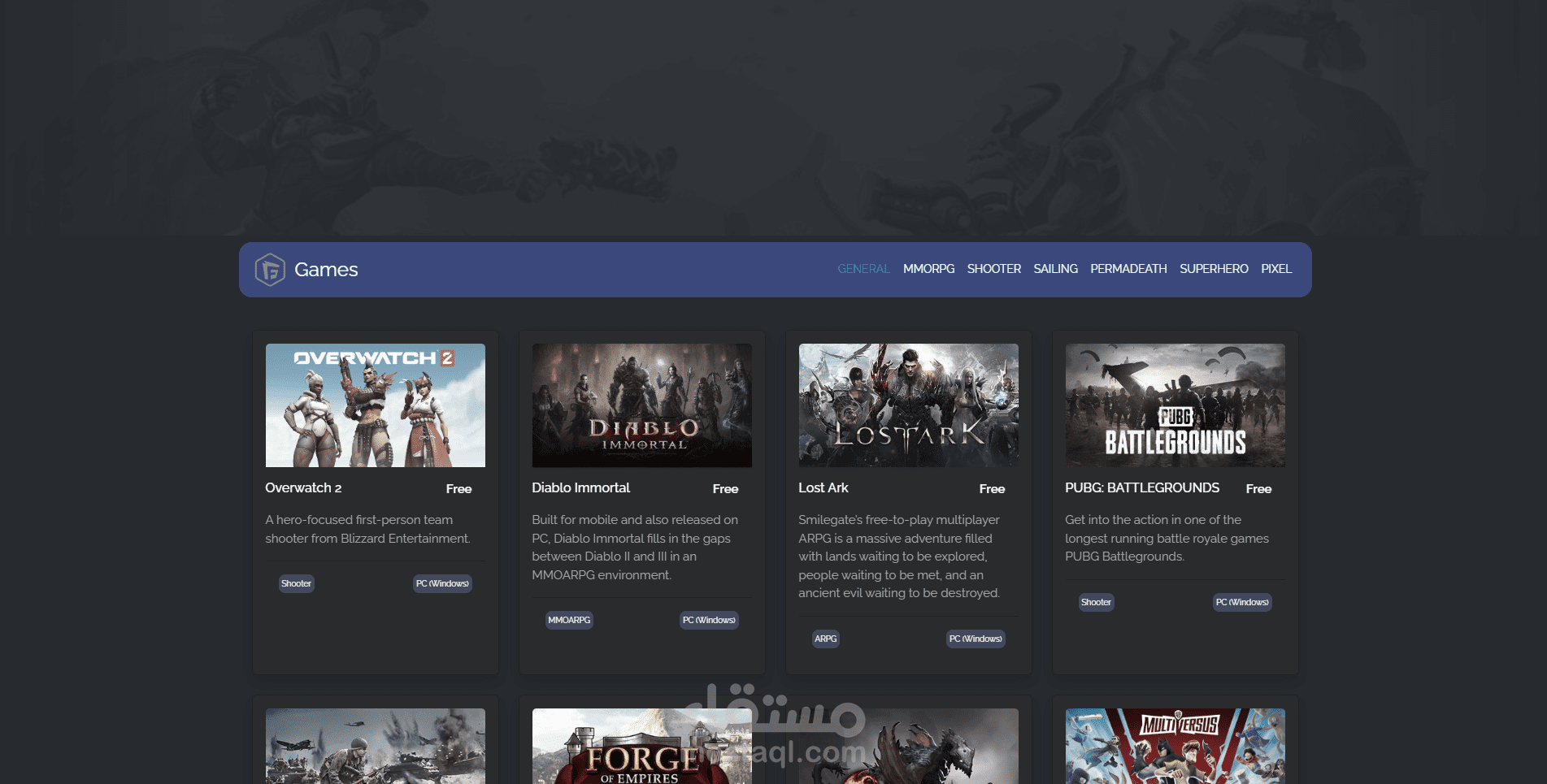This screenshot has width=1547, height=784.
Task: Click PC (Windows) tag on Overwatch 2 card
Action: pyautogui.click(x=442, y=583)
